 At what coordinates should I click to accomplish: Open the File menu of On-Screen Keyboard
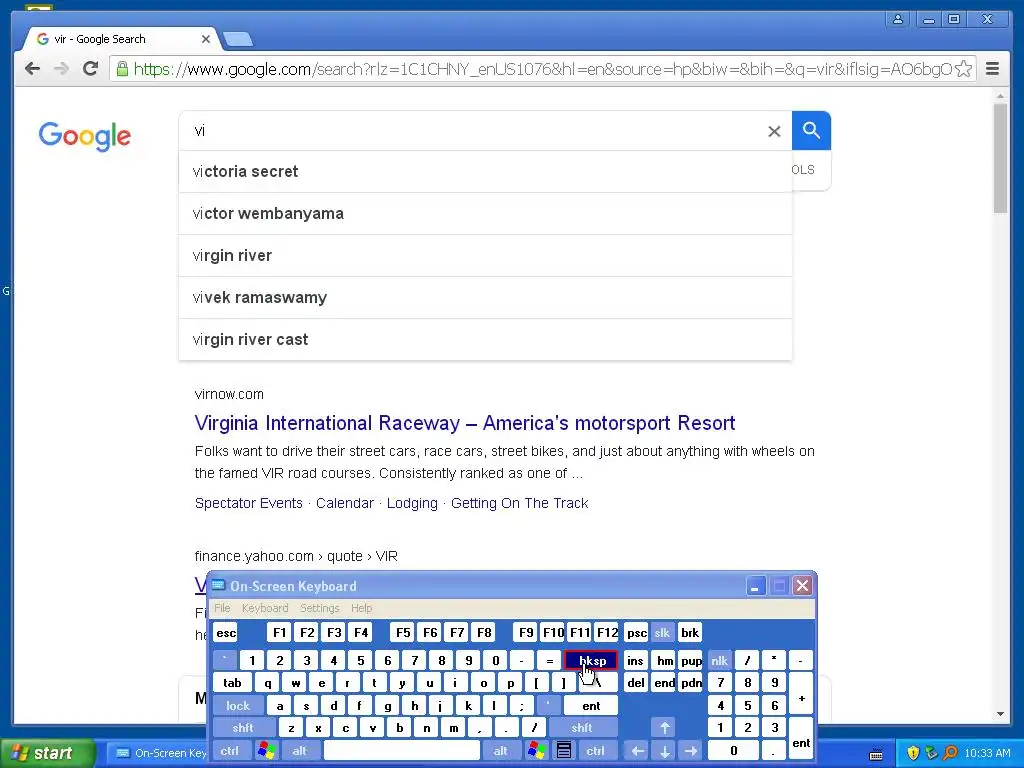point(223,608)
